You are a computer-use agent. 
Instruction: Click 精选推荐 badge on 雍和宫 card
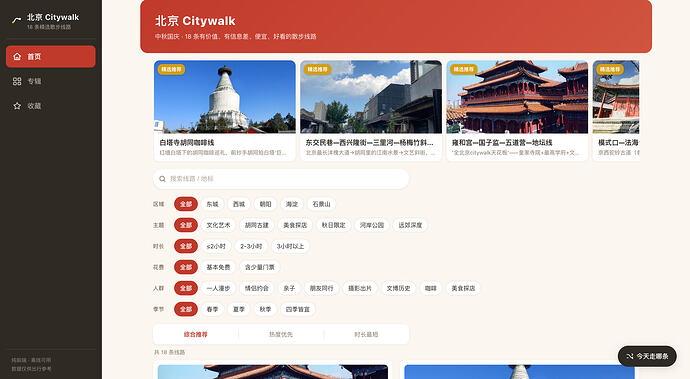(464, 69)
